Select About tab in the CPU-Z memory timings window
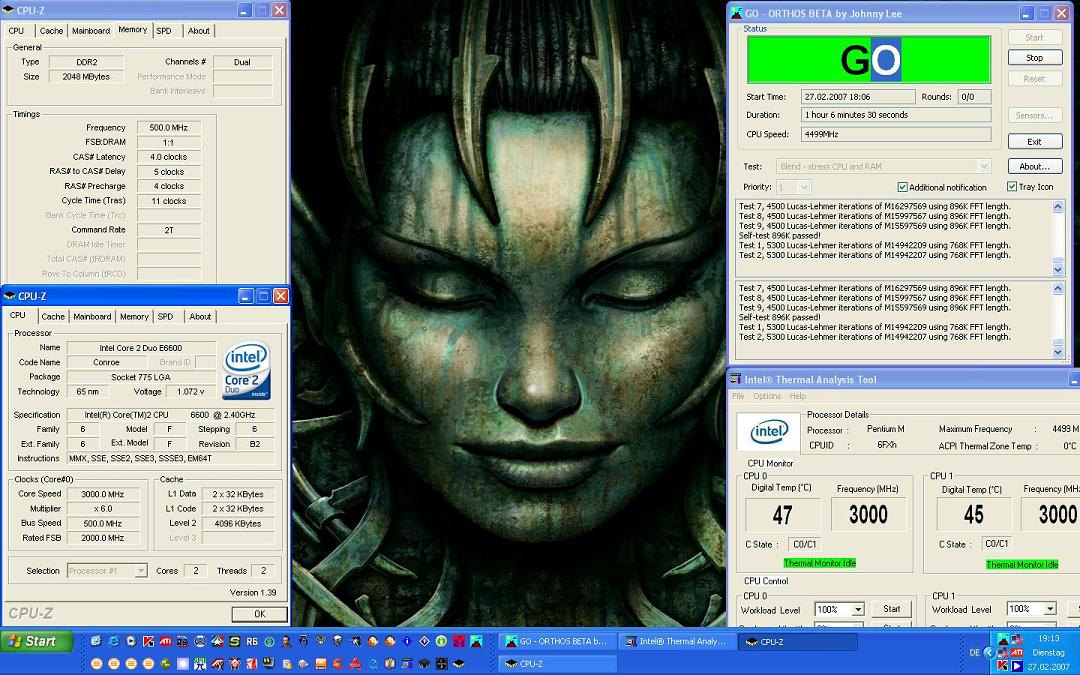 (199, 30)
